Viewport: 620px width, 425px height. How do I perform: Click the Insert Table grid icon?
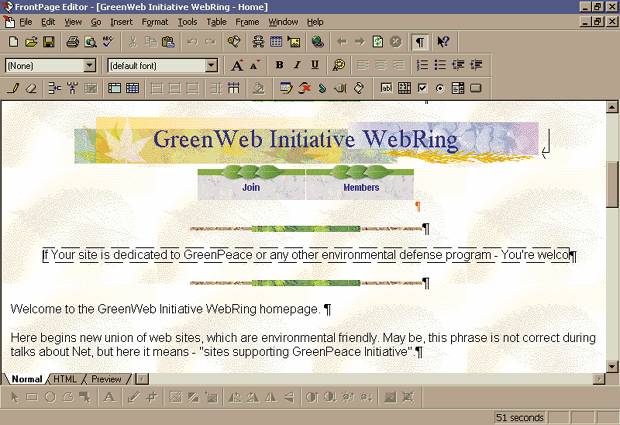pyautogui.click(x=276, y=42)
